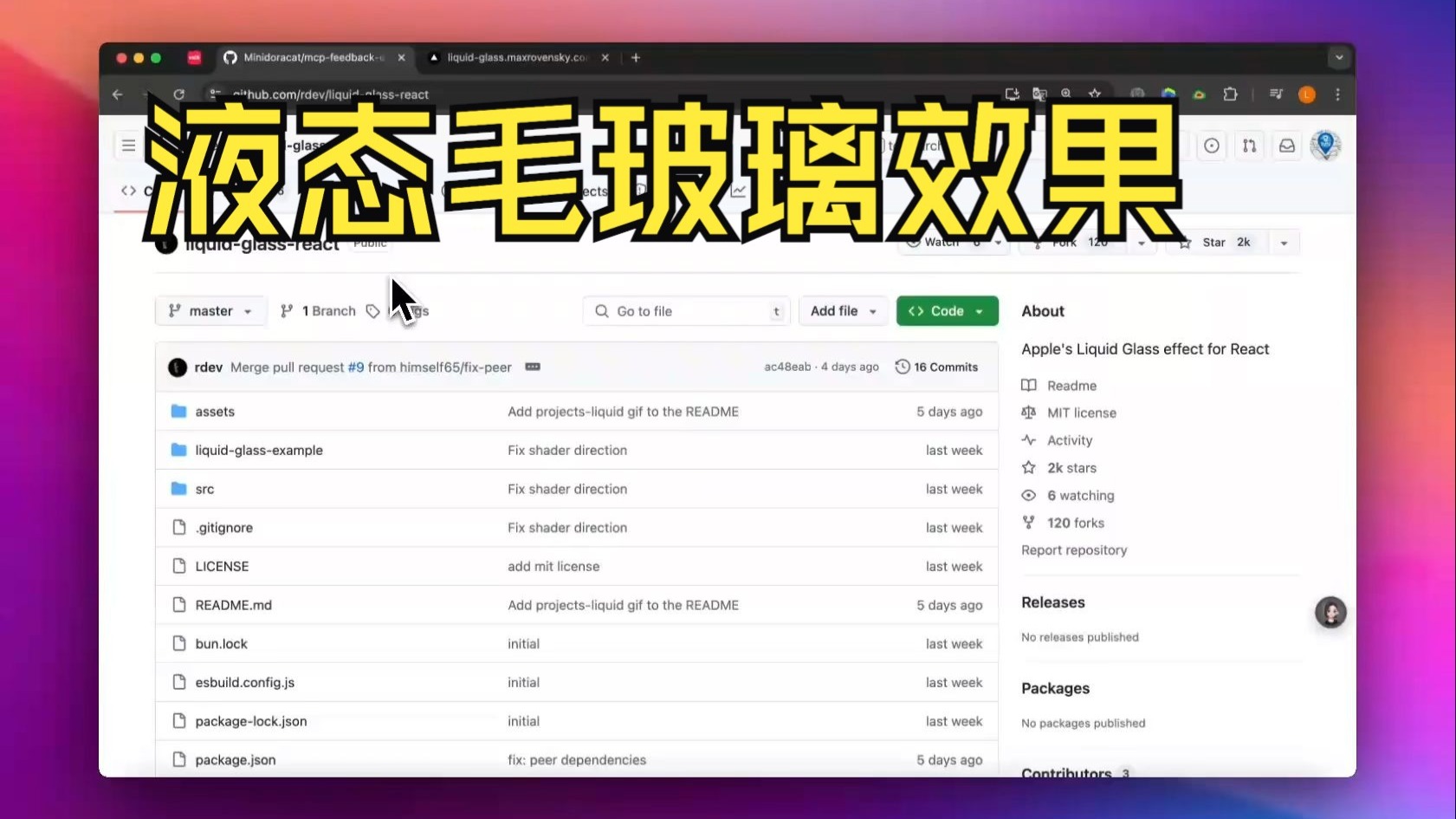Click the install app icon in address bar
The width and height of the screenshot is (1456, 819).
click(1012, 94)
